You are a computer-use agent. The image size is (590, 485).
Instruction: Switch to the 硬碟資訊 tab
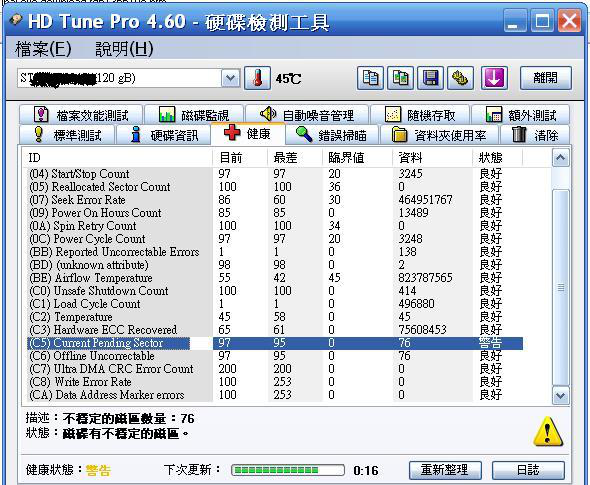(163, 135)
